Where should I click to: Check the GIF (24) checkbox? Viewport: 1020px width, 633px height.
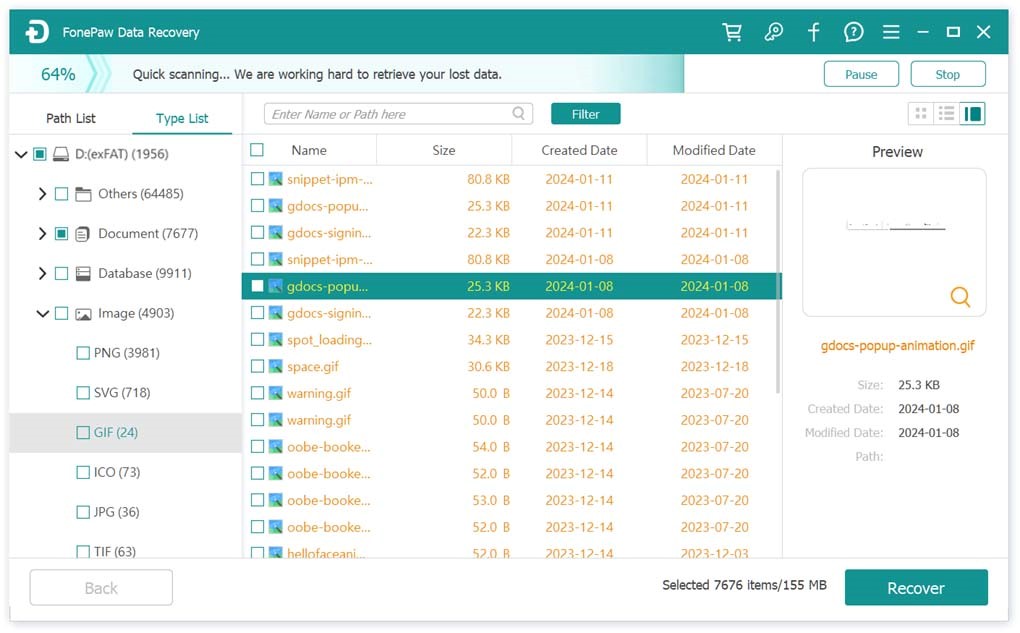click(83, 433)
